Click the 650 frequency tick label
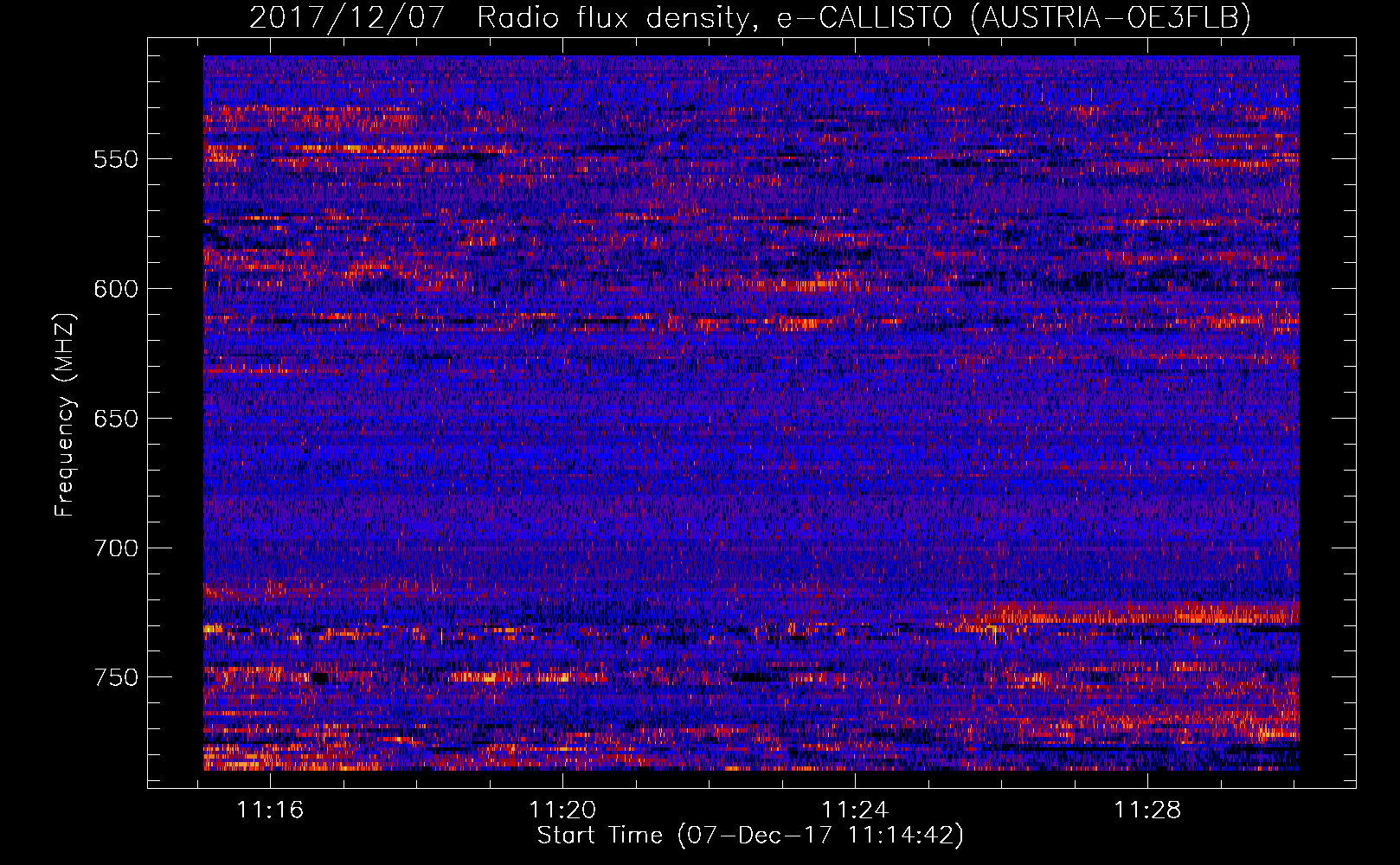Screen dimensions: 1400x865 pos(116,419)
